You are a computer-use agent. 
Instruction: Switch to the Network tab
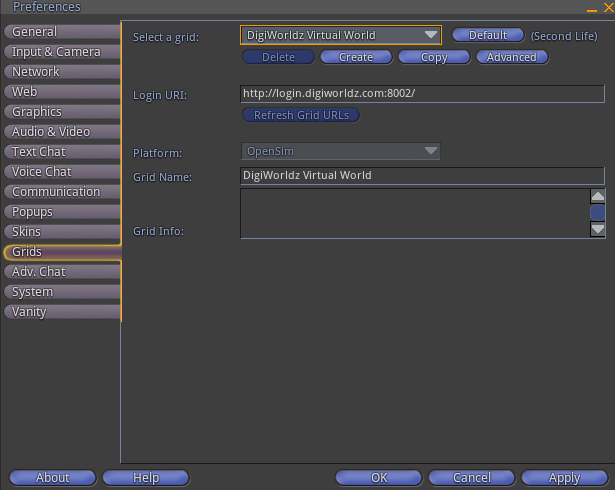click(x=62, y=72)
